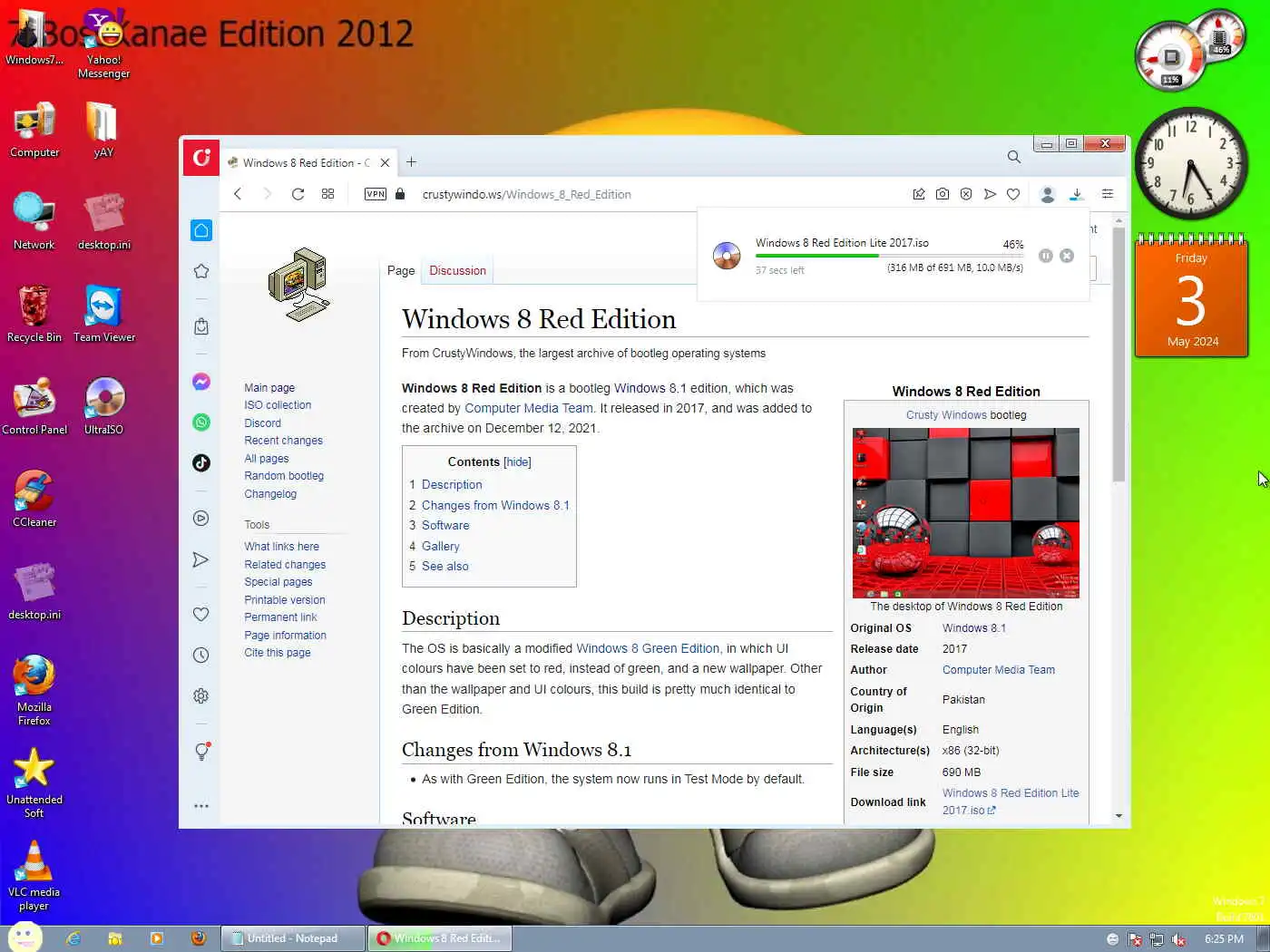Open WhatsApp in Opera sidebar
This screenshot has height=952, width=1270.
pos(201,423)
